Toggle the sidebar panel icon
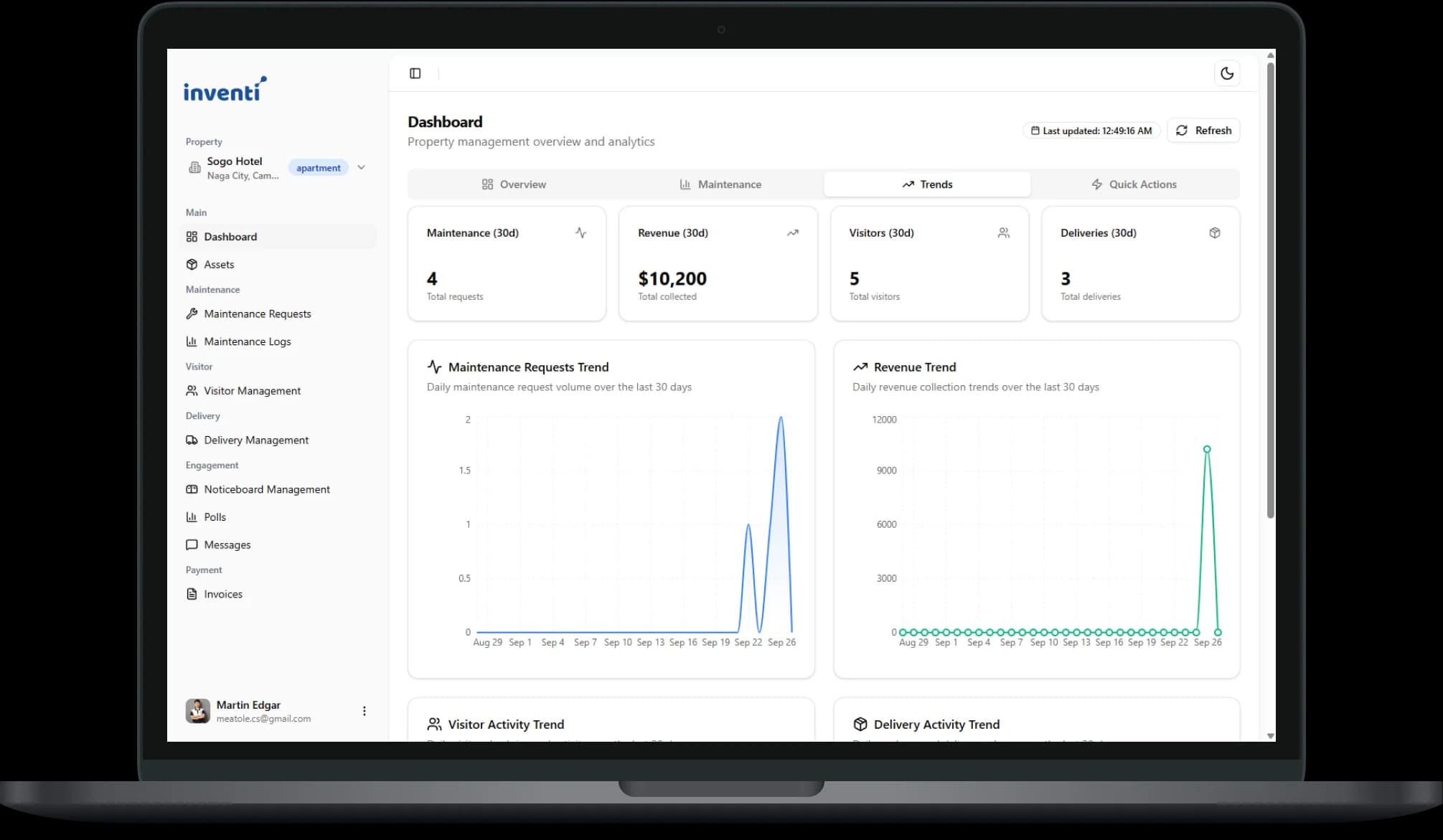Screen dimensions: 1443x840 415,73
